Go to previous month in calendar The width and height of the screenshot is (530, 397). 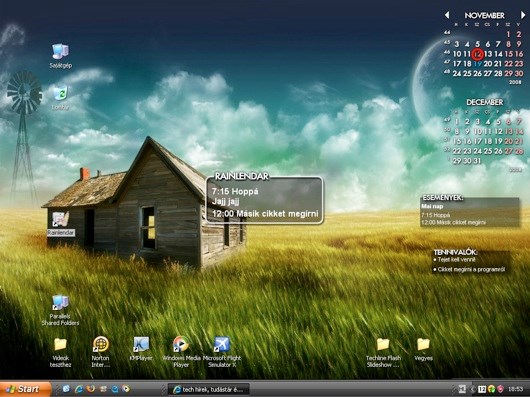click(447, 15)
